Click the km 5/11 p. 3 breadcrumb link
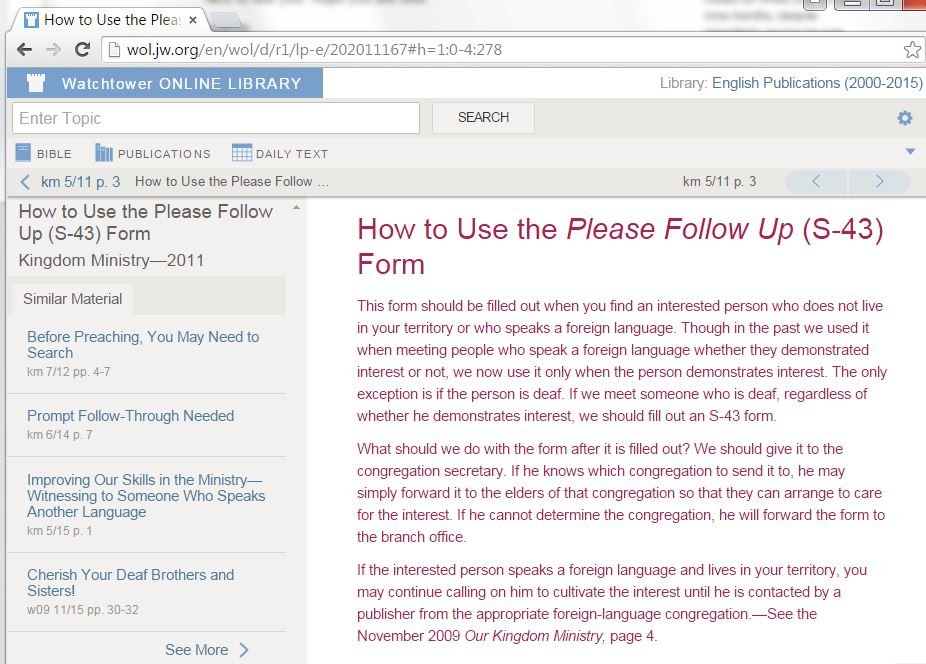Viewport: 926px width, 664px height. tap(80, 182)
